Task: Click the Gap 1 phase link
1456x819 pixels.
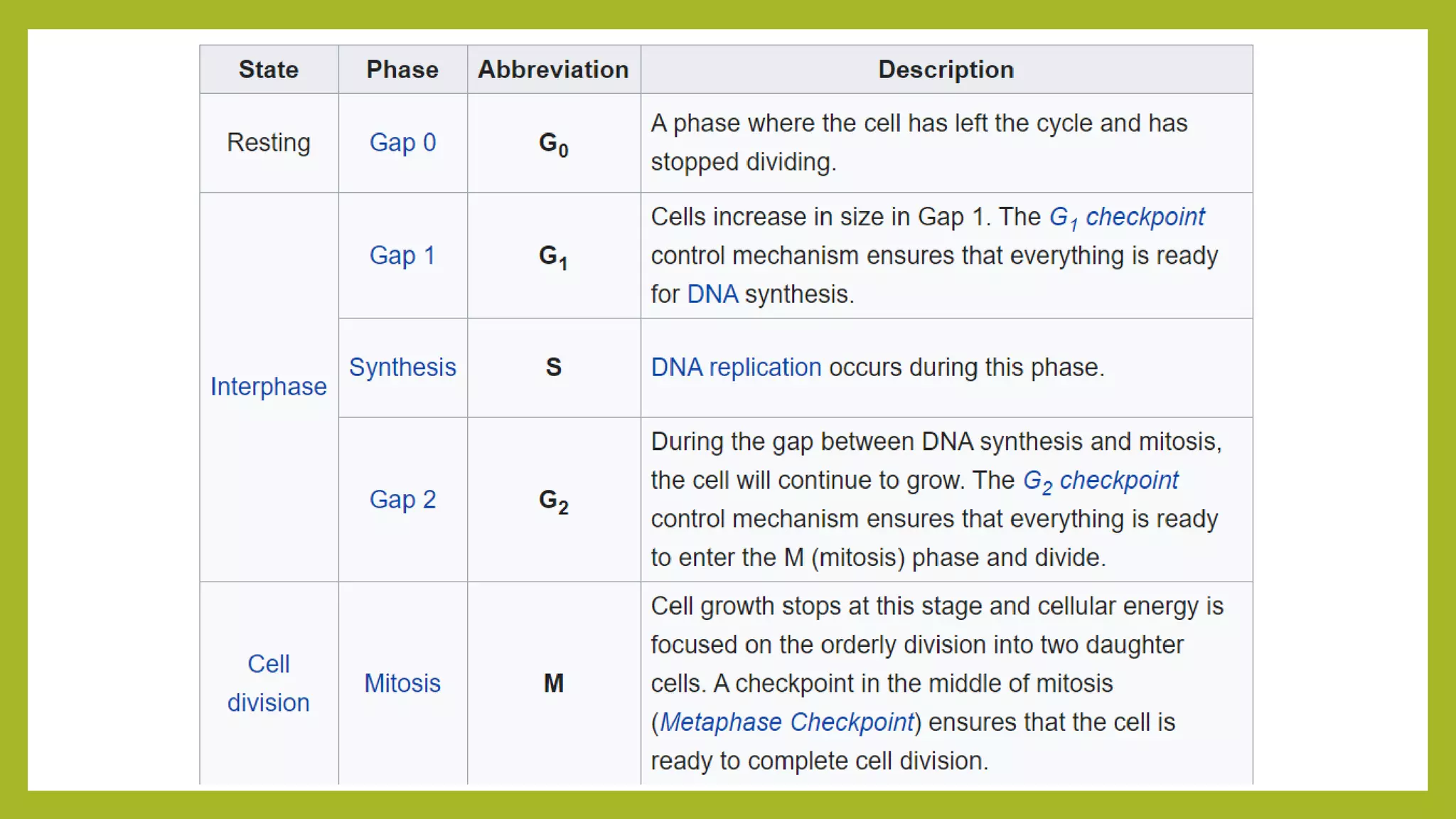Action: (x=402, y=255)
